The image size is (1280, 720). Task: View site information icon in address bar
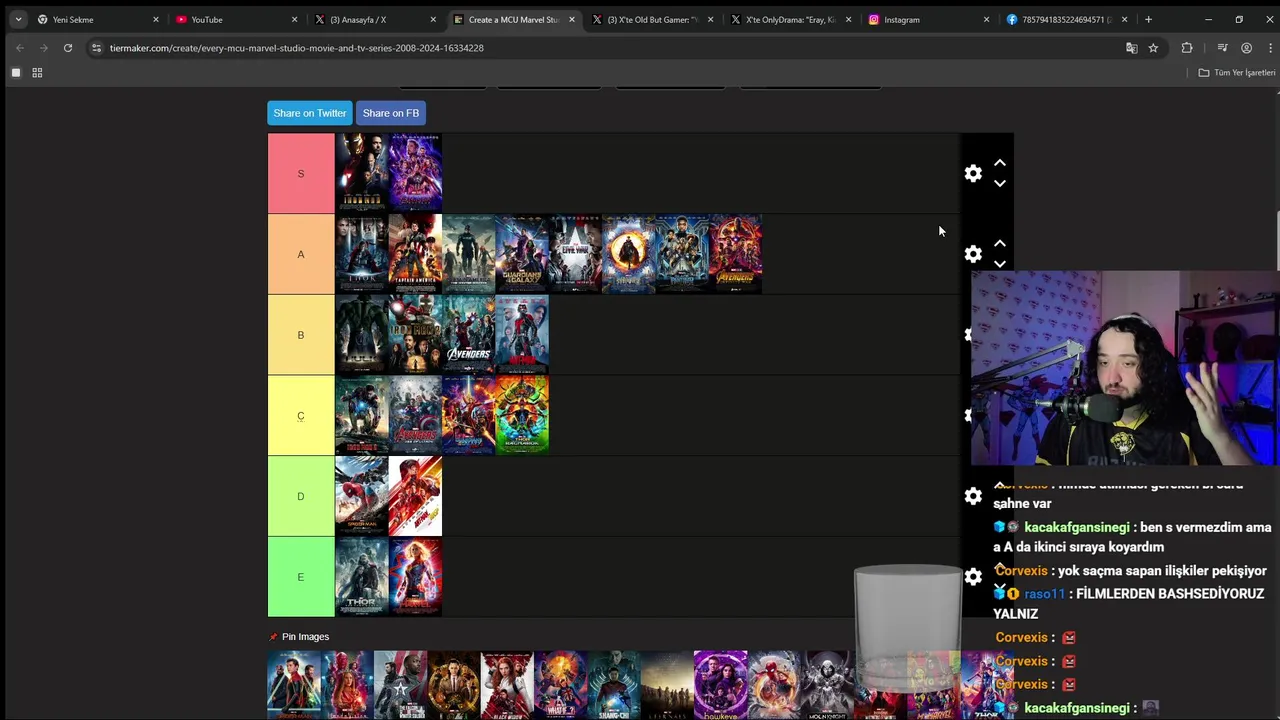click(x=96, y=48)
